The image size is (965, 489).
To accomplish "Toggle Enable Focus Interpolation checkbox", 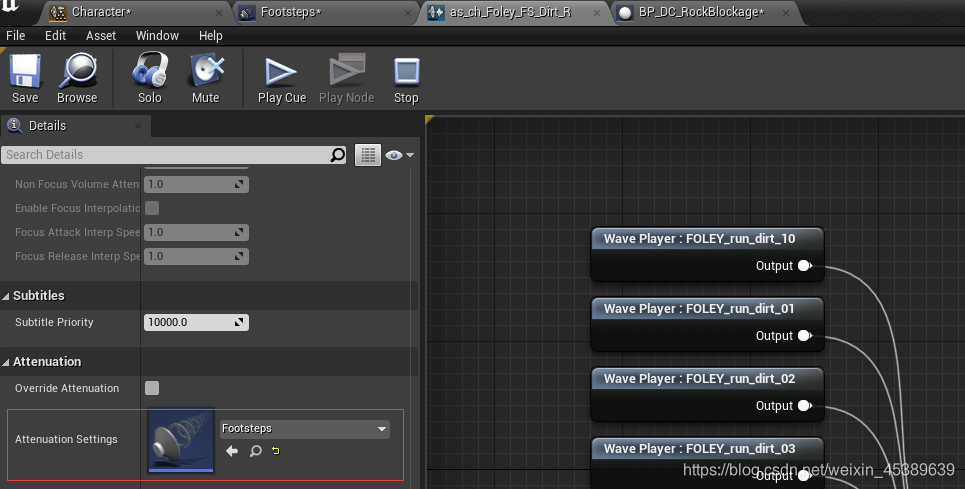I will (152, 208).
